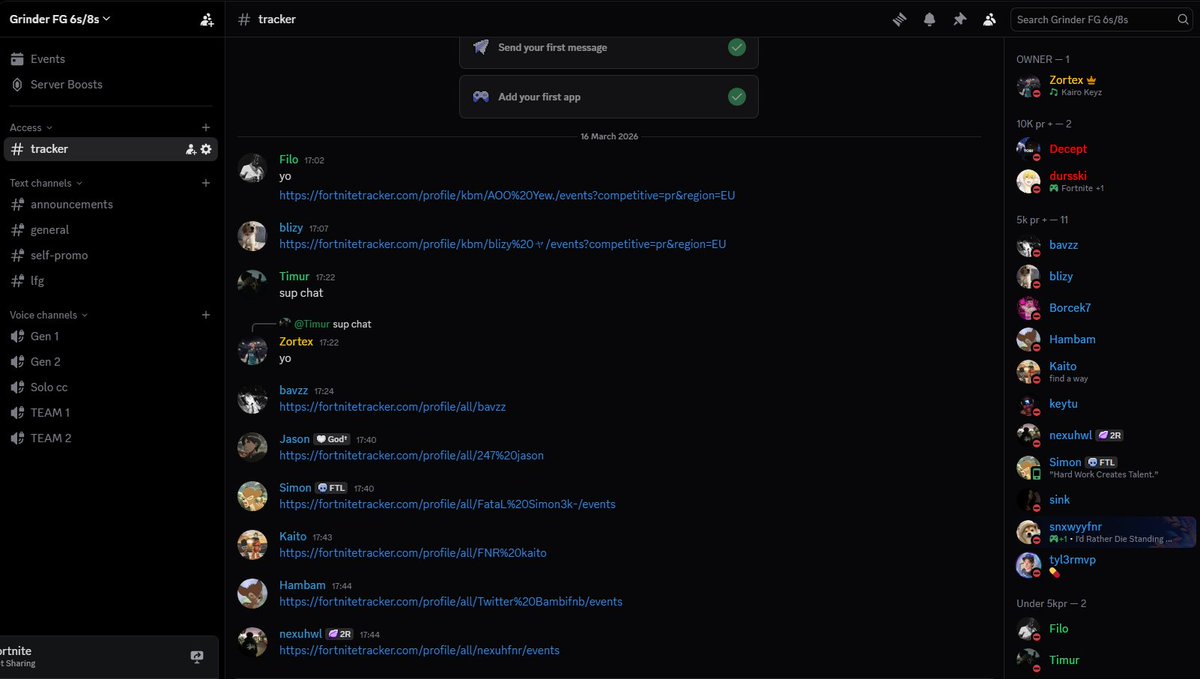The width and height of the screenshot is (1200, 679).
Task: Click the screen share icon in Fortnite panel
Action: (197, 657)
